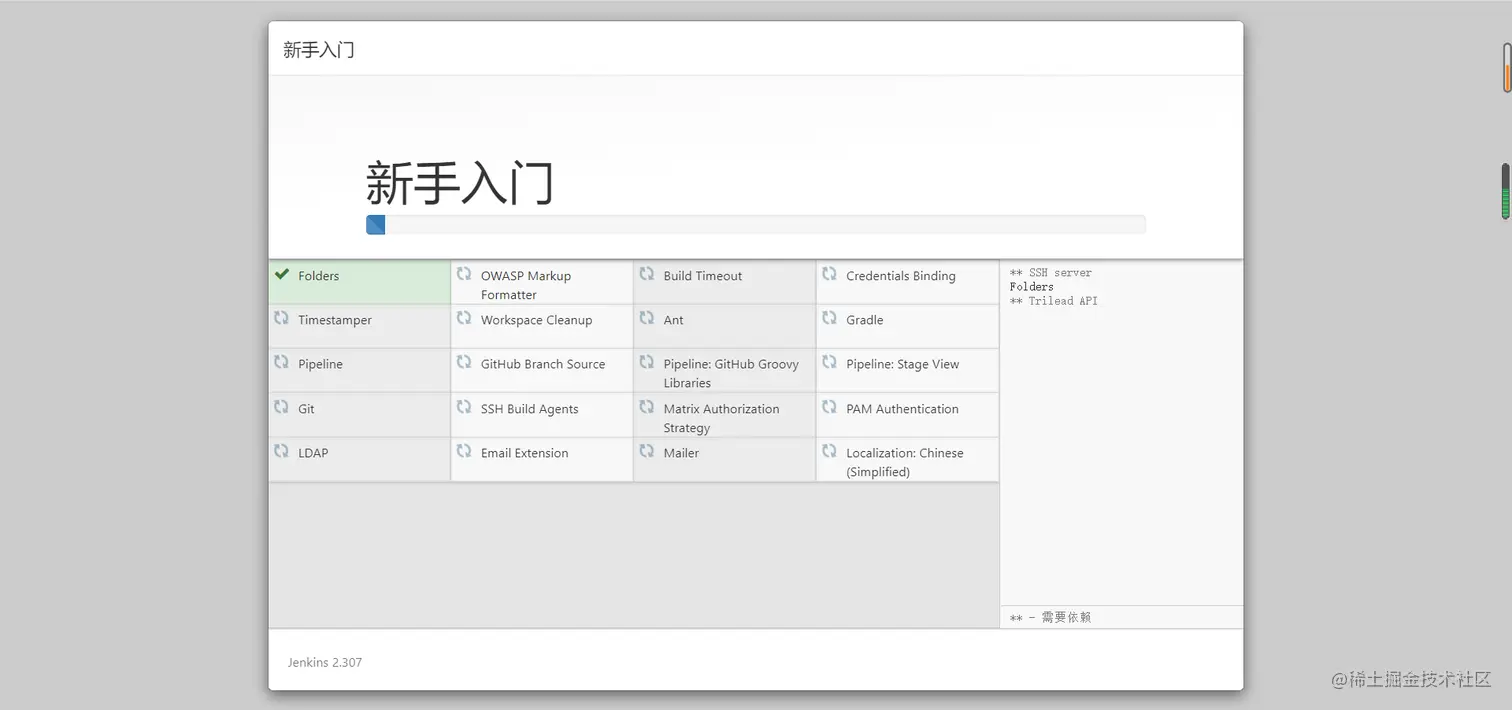Select the Timestamper plugin name
Screen dimensions: 1512x710
click(x=335, y=320)
